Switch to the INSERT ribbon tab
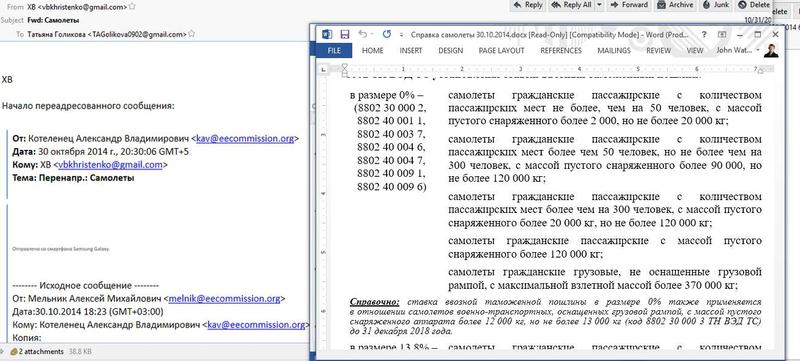Image resolution: width=800 pixels, height=361 pixels. click(x=411, y=50)
